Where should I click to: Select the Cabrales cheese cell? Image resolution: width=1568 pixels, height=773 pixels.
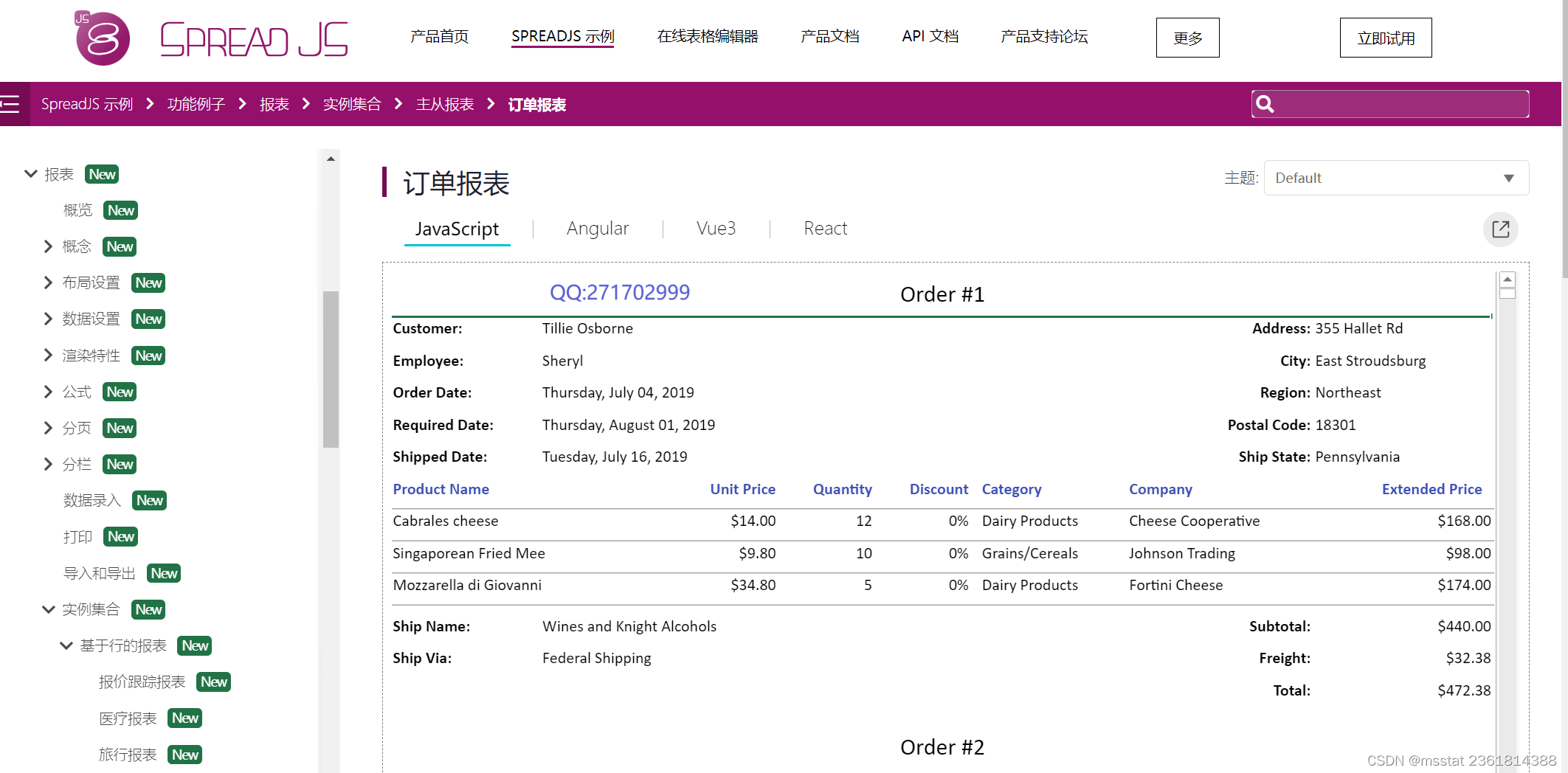[446, 521]
